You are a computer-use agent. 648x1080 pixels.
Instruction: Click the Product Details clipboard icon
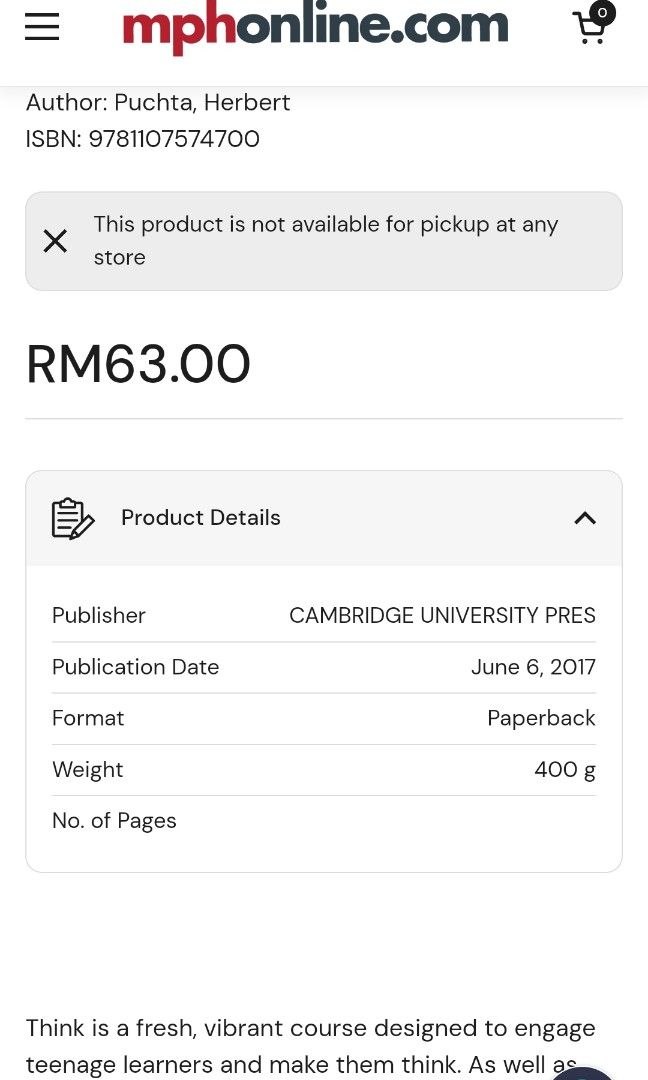(71, 517)
